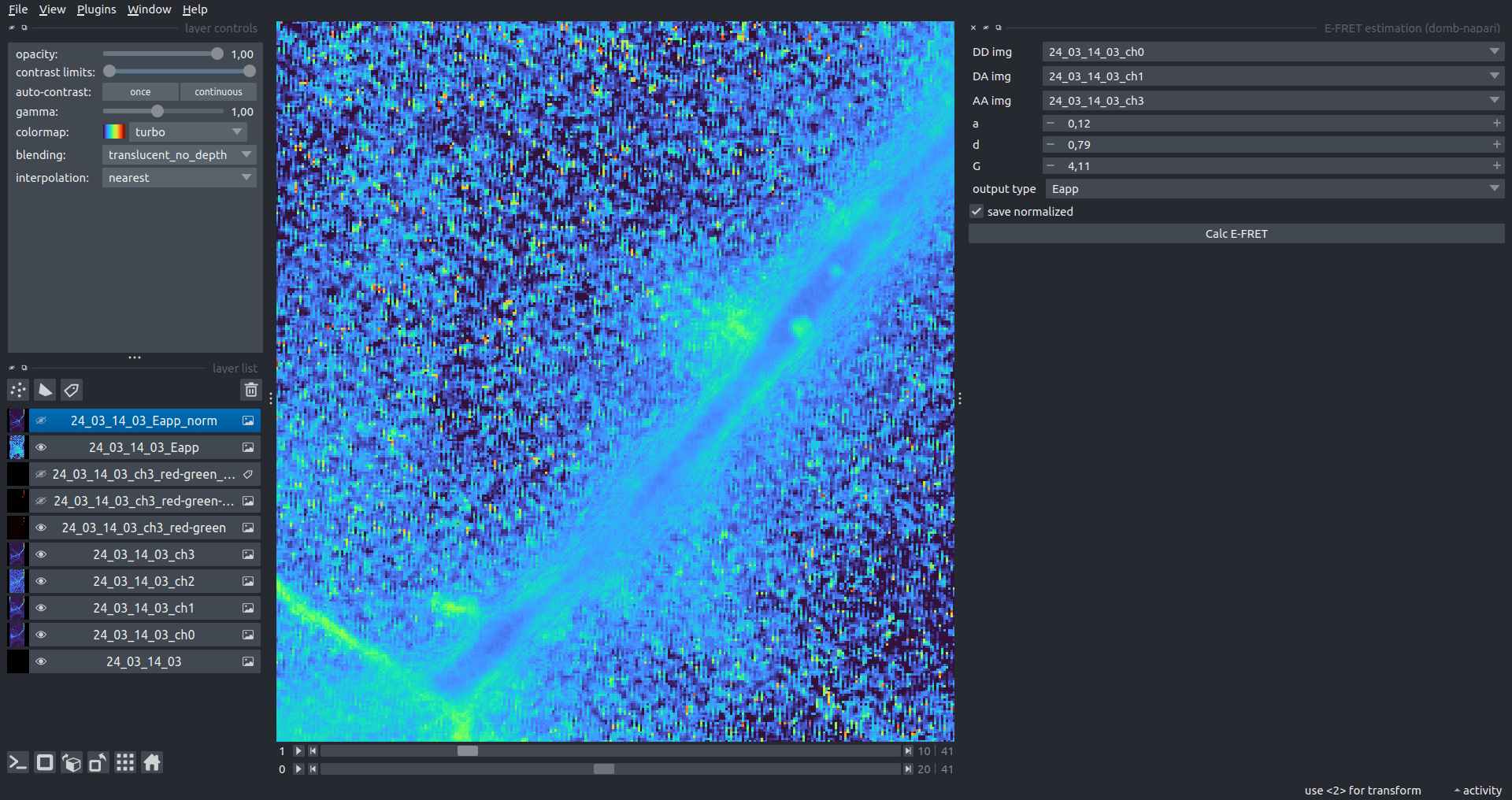Click the contrast limits right handle
This screenshot has width=1512, height=800.
pos(250,72)
